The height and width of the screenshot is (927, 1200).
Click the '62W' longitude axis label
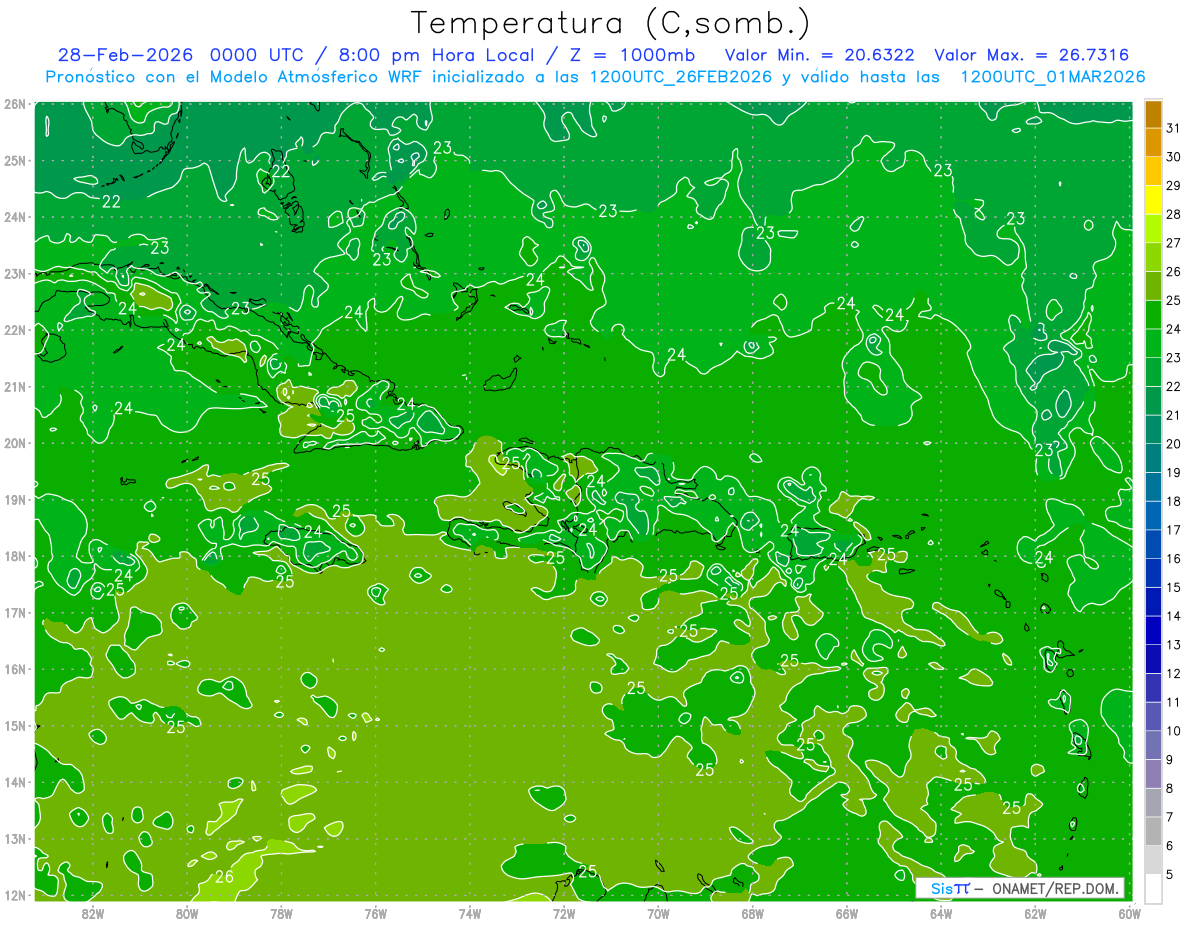point(1035,913)
